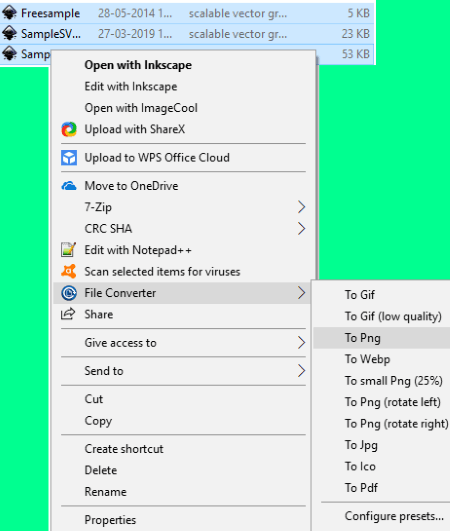
Task: Click the WPS Office Cloud icon
Action: (69, 158)
